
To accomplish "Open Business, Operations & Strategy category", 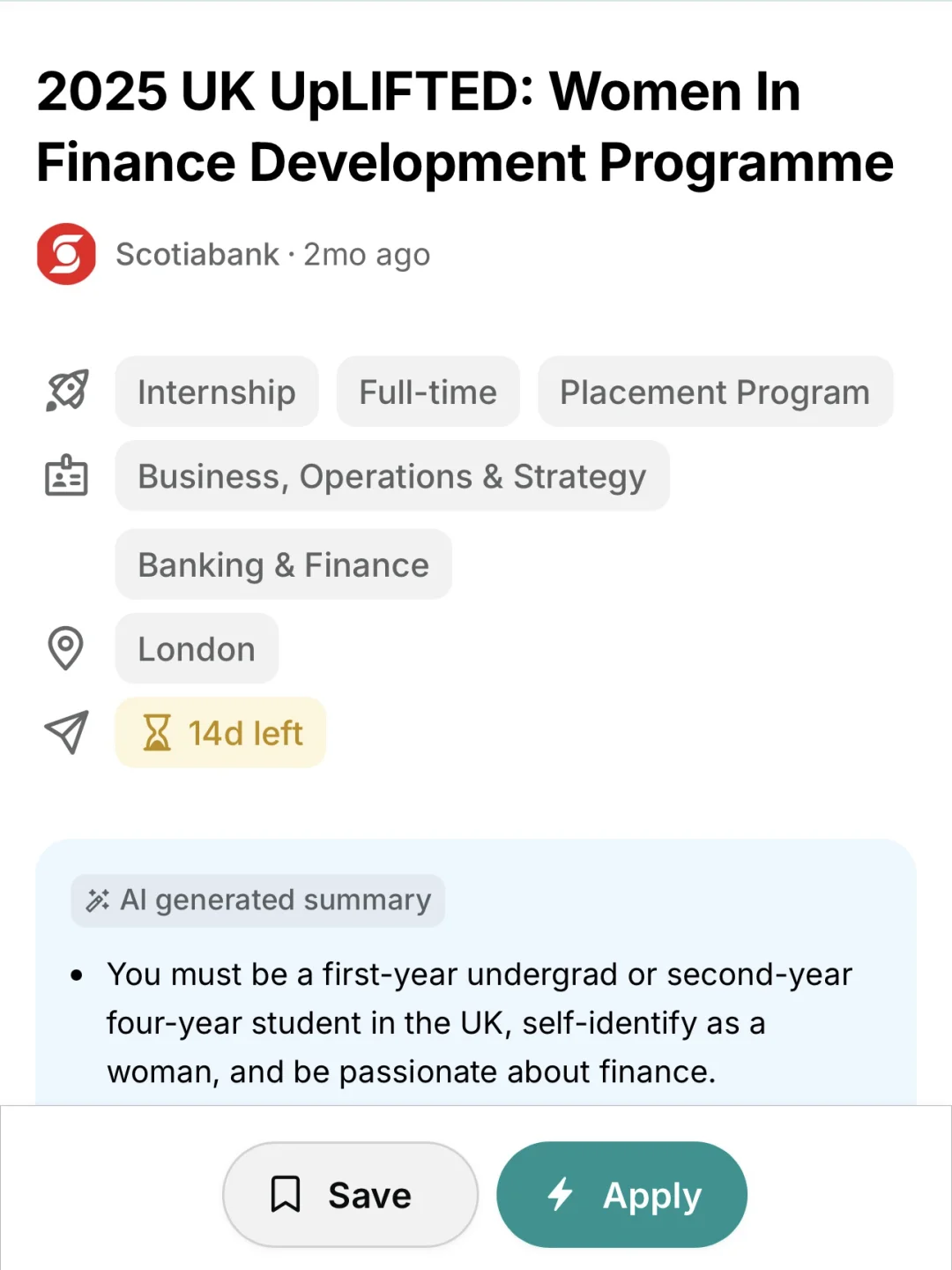I will pos(392,475).
